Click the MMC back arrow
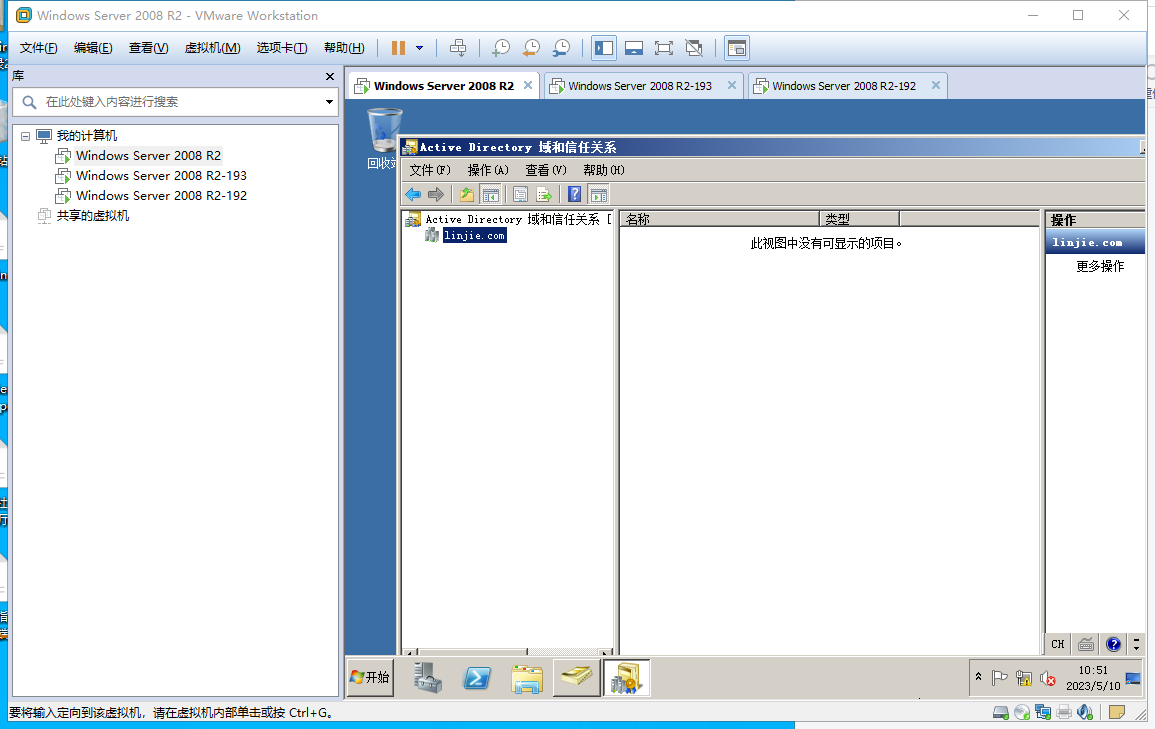 (x=413, y=194)
